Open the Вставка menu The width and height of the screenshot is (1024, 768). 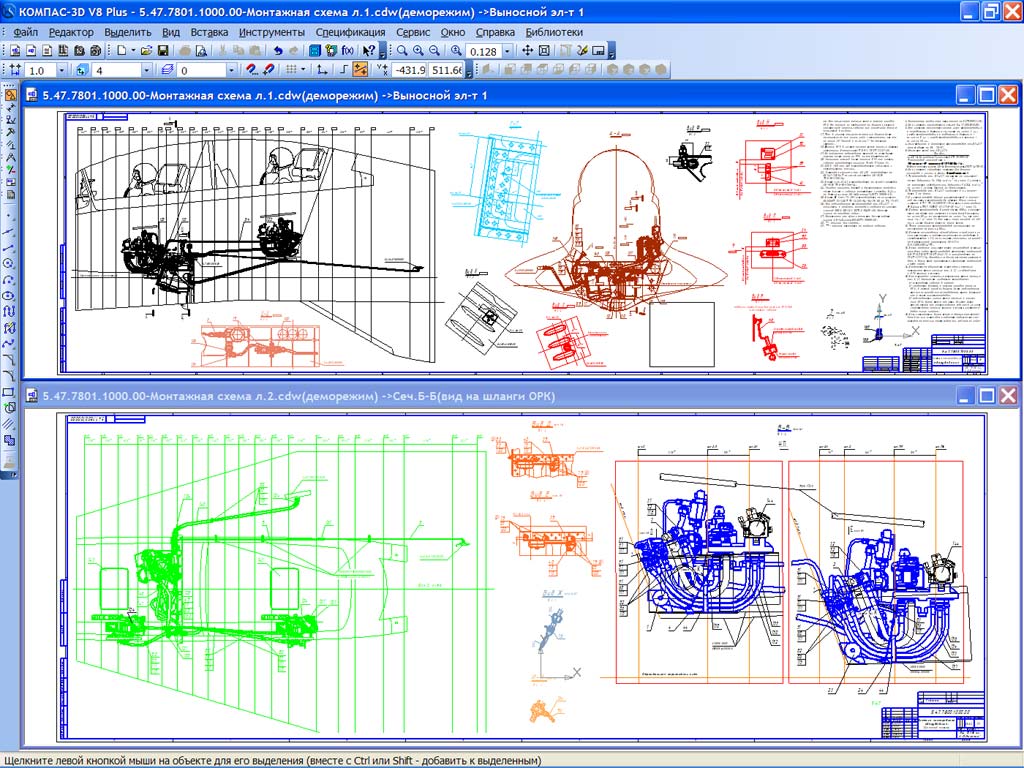pos(210,32)
